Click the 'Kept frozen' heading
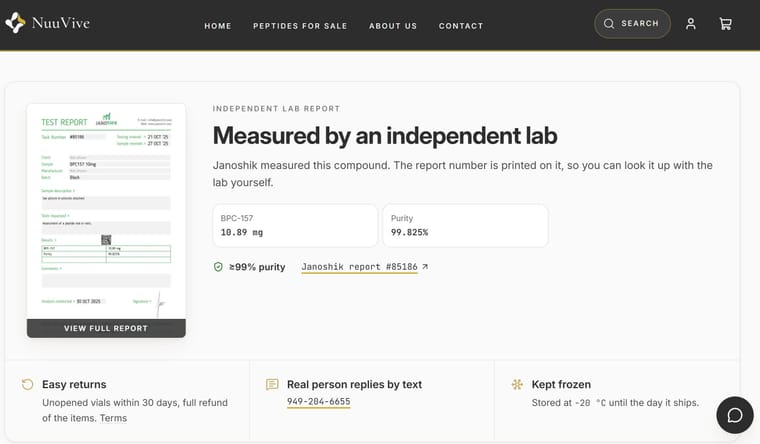Viewport: 760px width, 444px height. (x=561, y=384)
